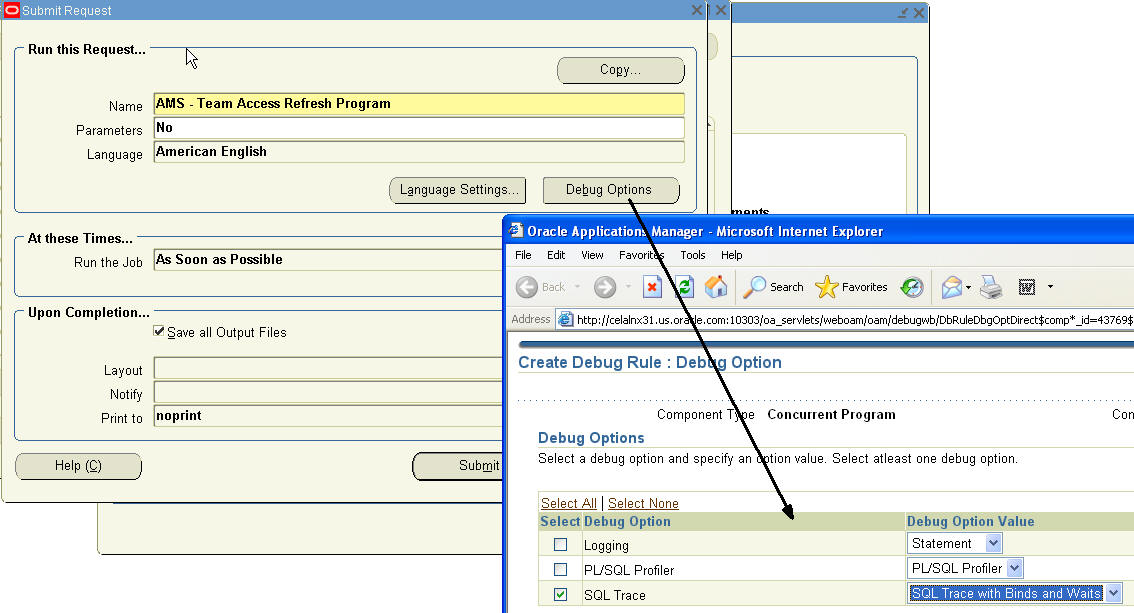The image size is (1134, 613).
Task: Click the Parameters field showing No
Action: [419, 128]
